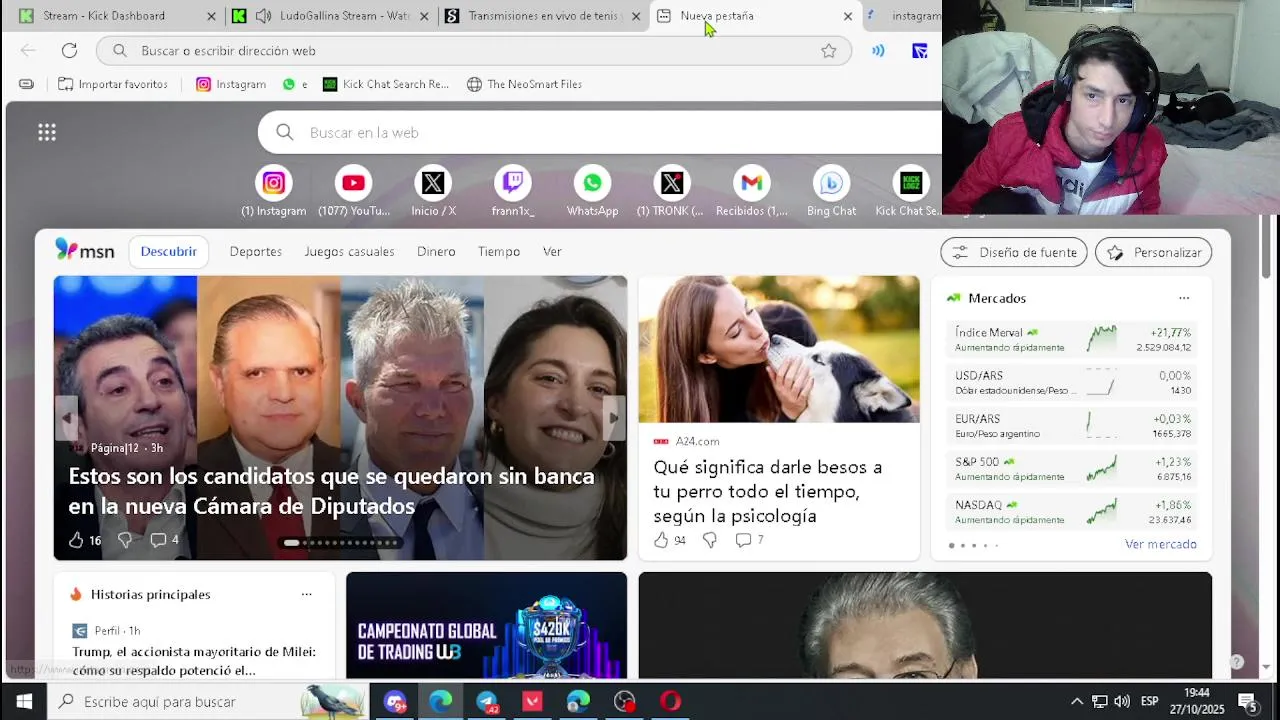1280x720 pixels.
Task: Dislike the dog kisses article
Action: coord(709,540)
